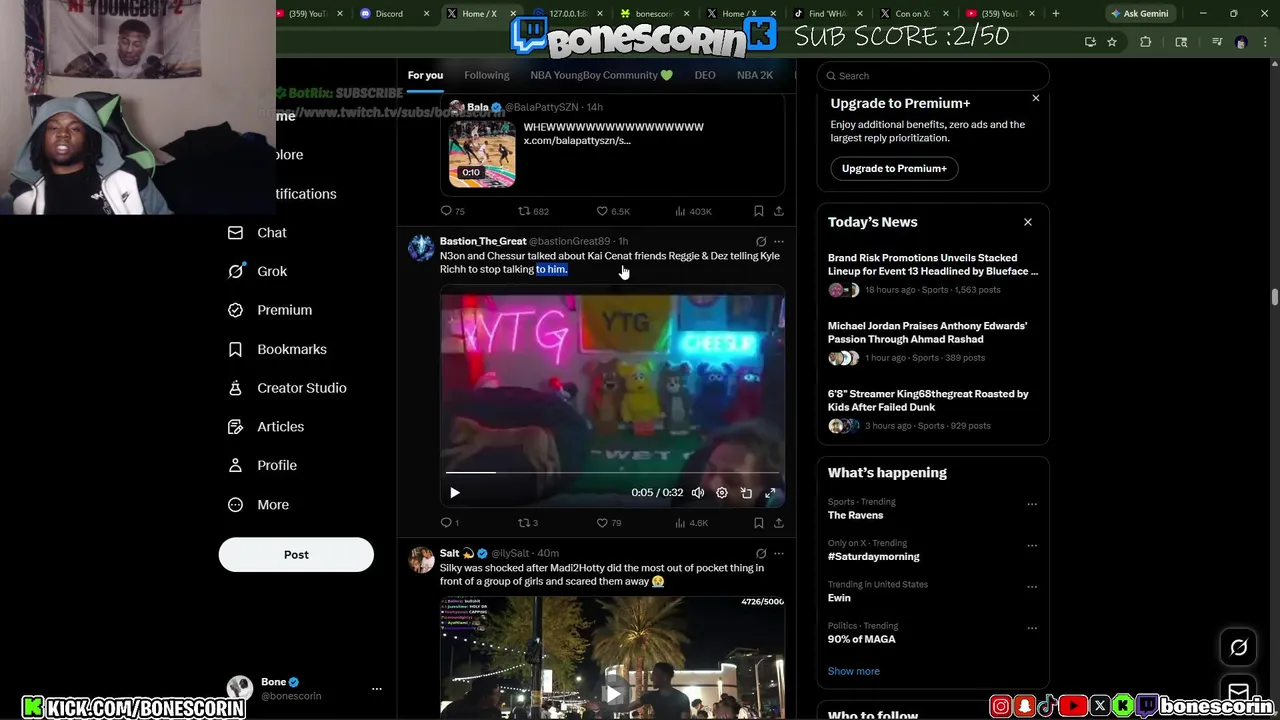View analytics of Bastion_The_Great post
Viewport: 1280px width, 720px height.
(x=692, y=523)
